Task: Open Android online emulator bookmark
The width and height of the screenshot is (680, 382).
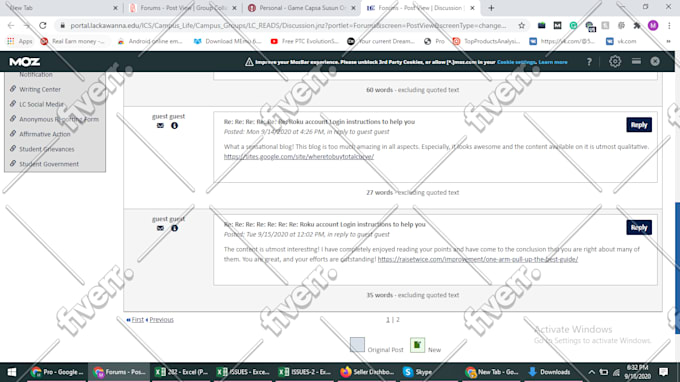Action: coord(150,41)
